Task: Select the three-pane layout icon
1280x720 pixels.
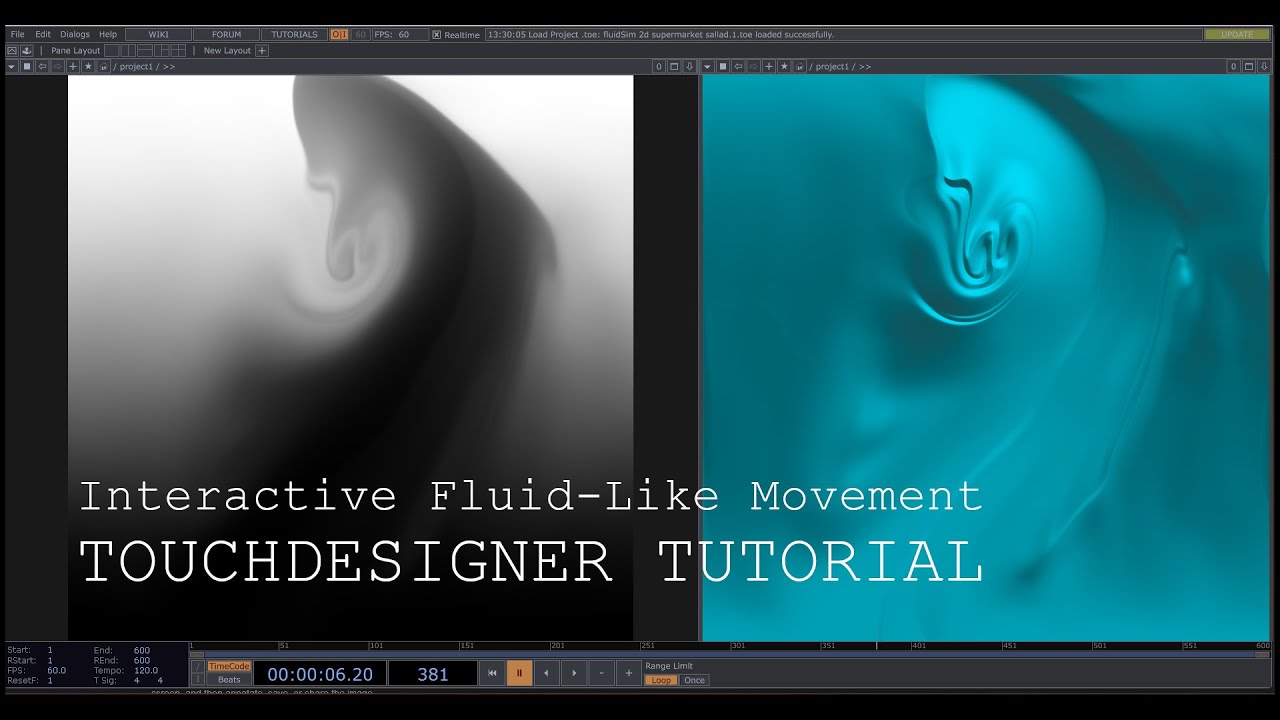Action: pyautogui.click(x=162, y=50)
